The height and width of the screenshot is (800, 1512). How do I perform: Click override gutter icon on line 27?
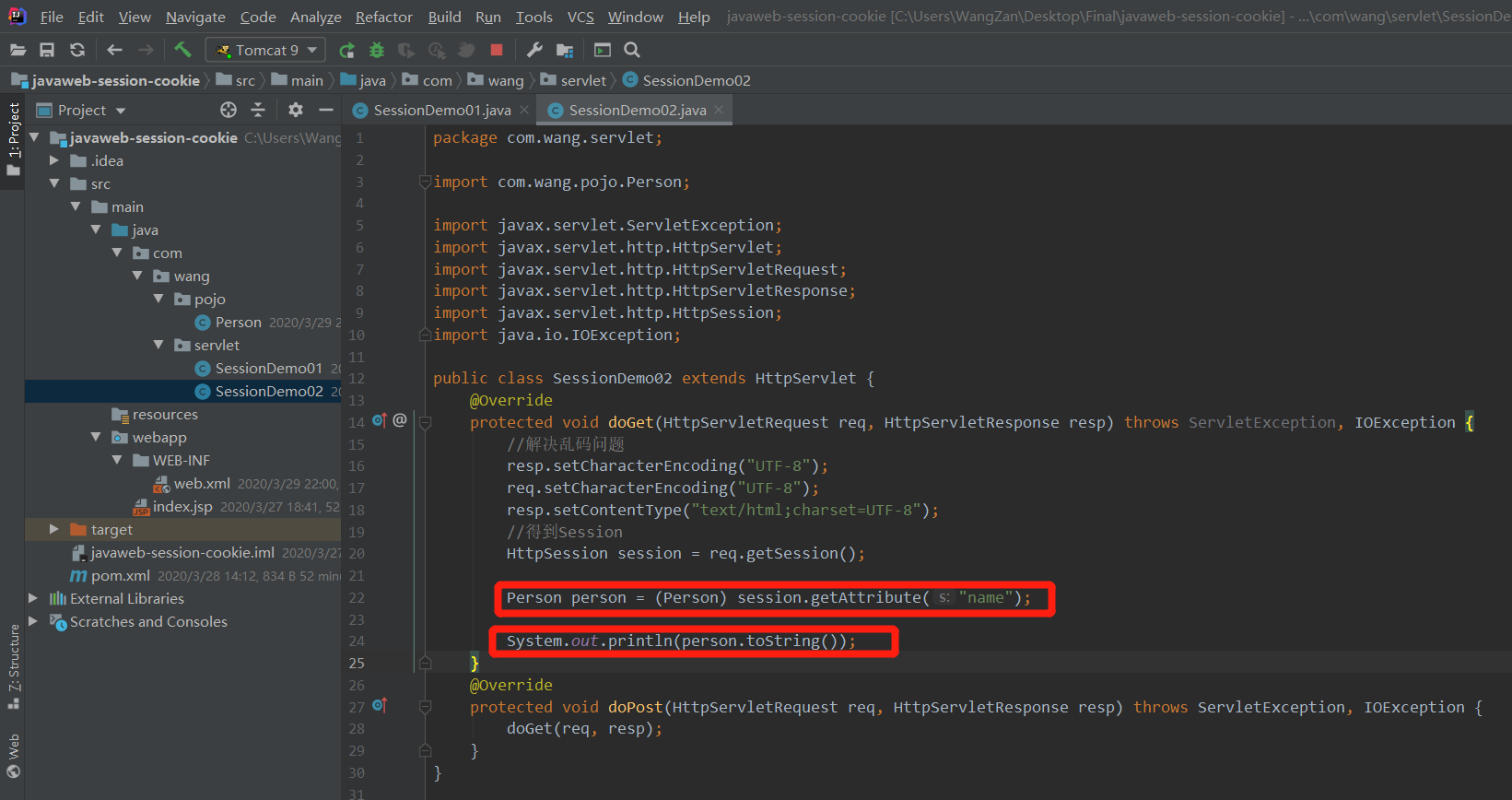pyautogui.click(x=380, y=706)
